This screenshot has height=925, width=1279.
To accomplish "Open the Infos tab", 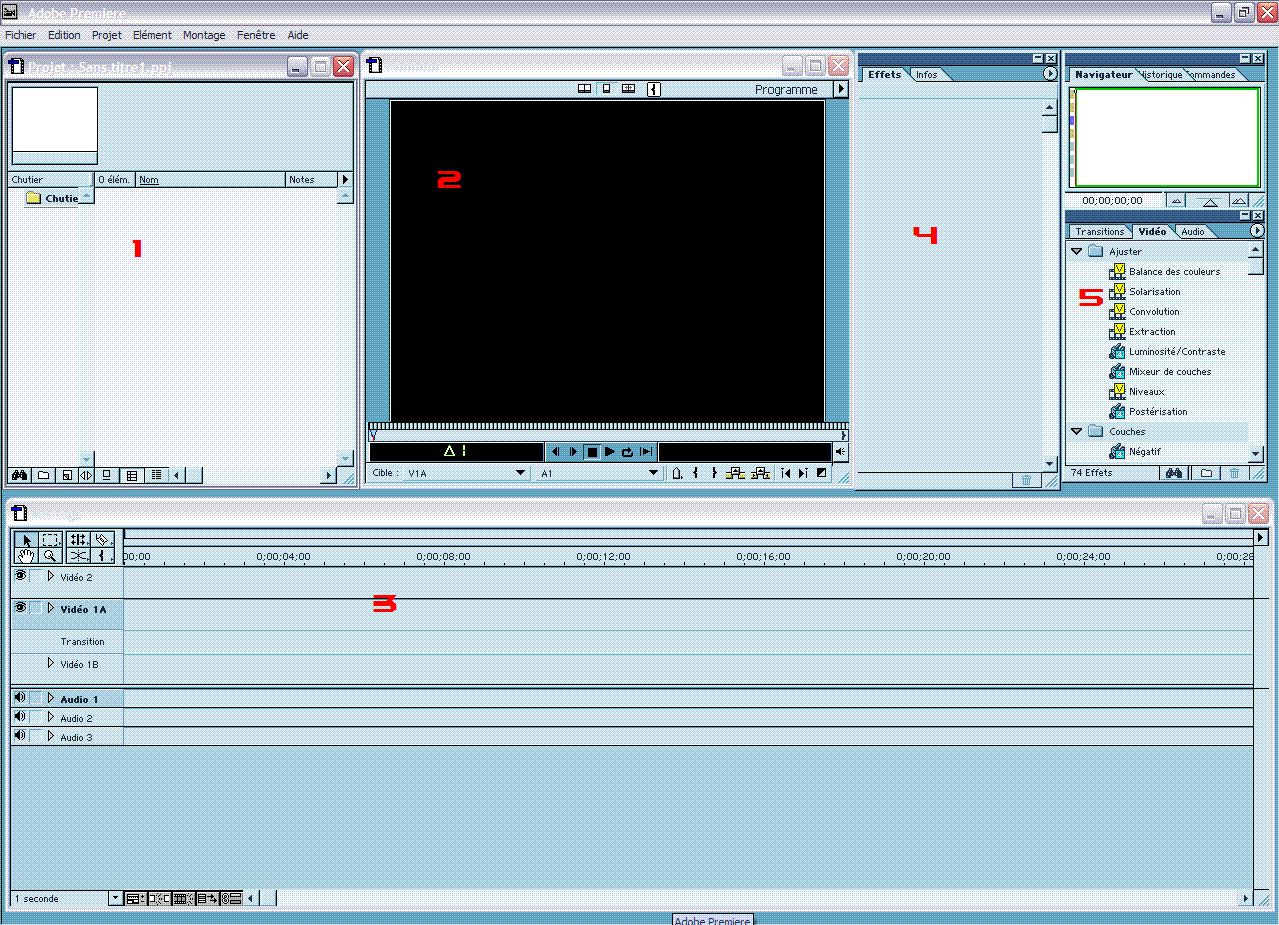I will [927, 75].
